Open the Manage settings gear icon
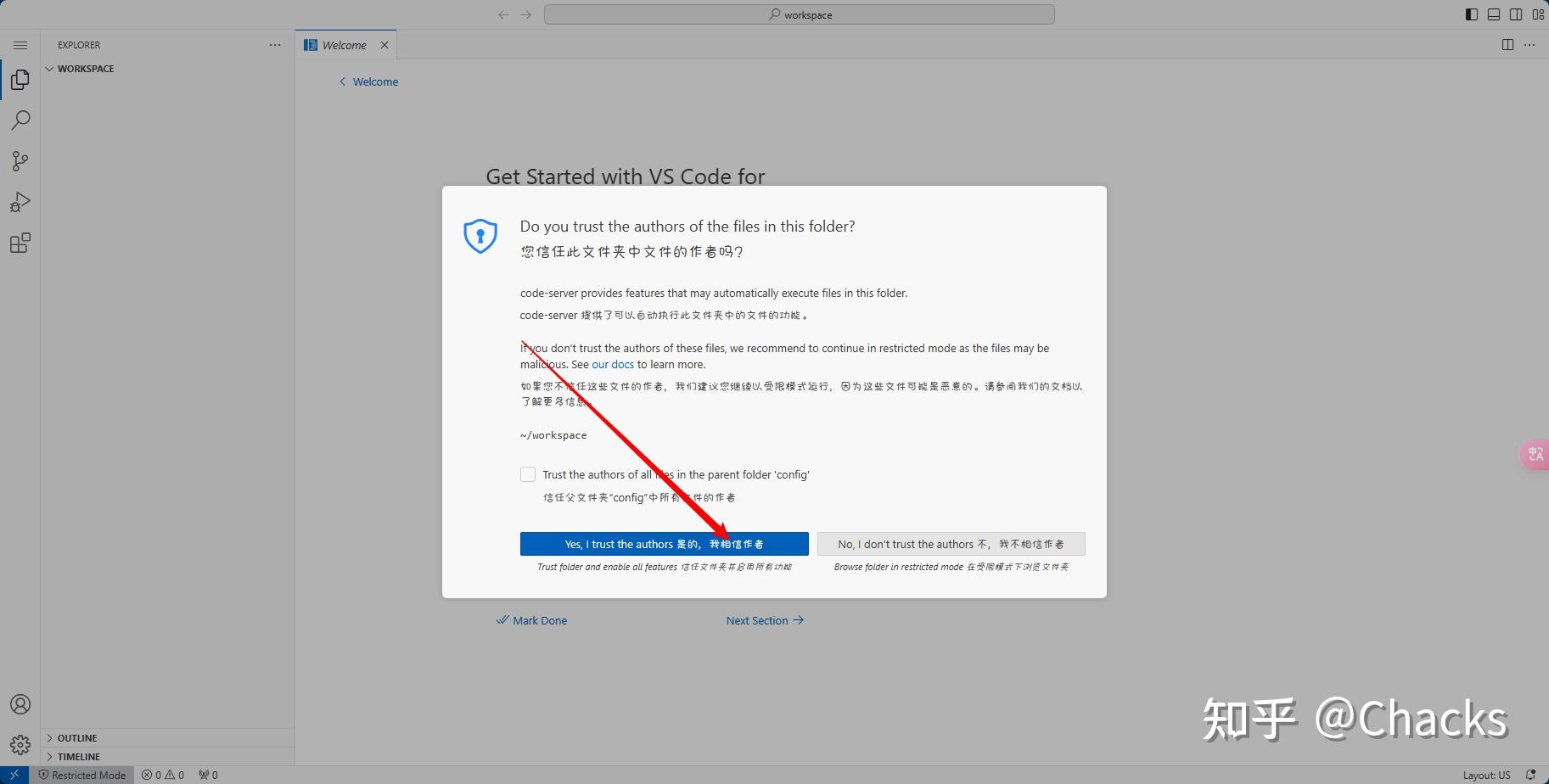Screen dimensions: 1549x784 [x=20, y=744]
